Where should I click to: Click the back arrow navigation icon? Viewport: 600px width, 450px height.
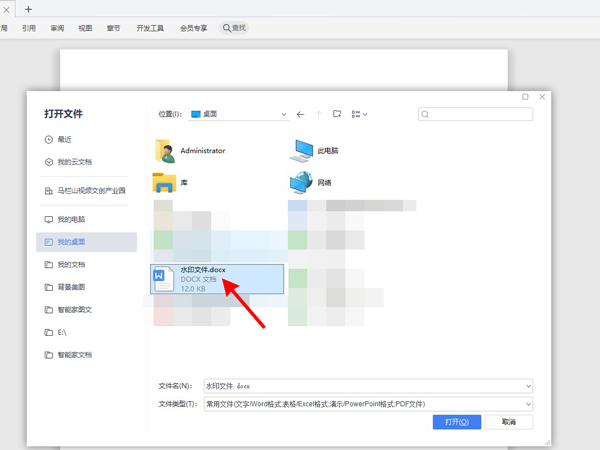300,115
